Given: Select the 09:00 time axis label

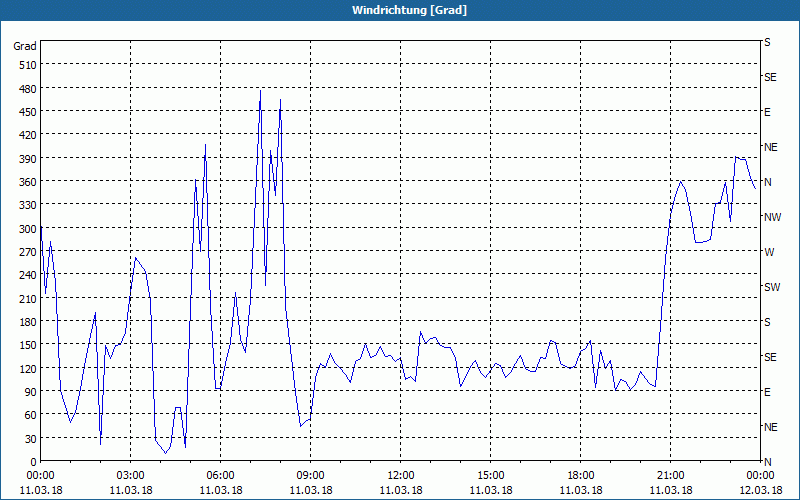Looking at the screenshot, I should click(311, 476).
